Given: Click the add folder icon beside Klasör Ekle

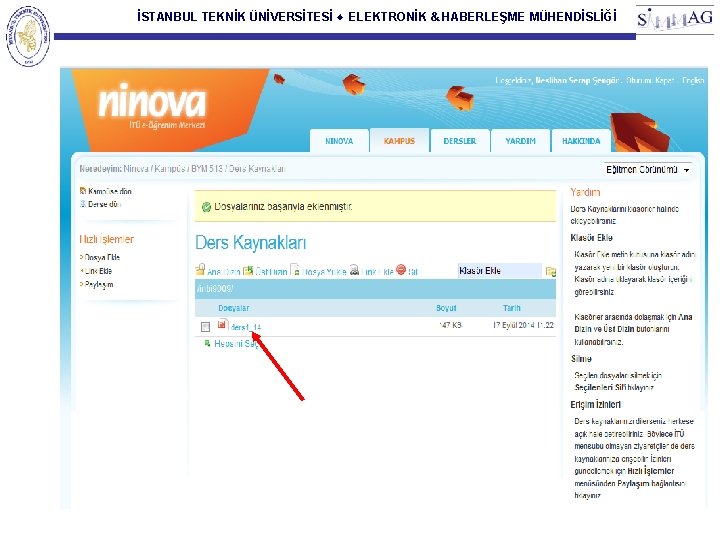Looking at the screenshot, I should (551, 271).
